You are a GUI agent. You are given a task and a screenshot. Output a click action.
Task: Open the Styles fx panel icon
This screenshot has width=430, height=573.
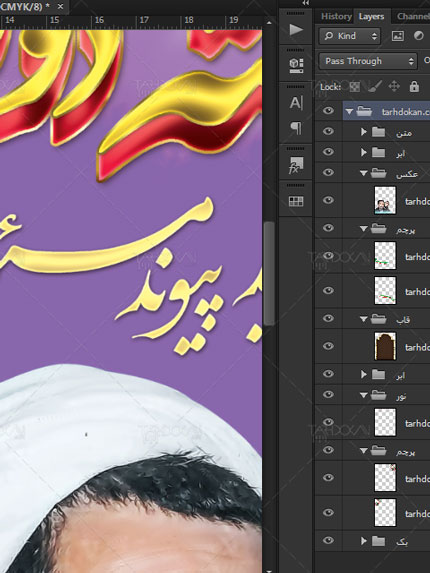tap(296, 165)
